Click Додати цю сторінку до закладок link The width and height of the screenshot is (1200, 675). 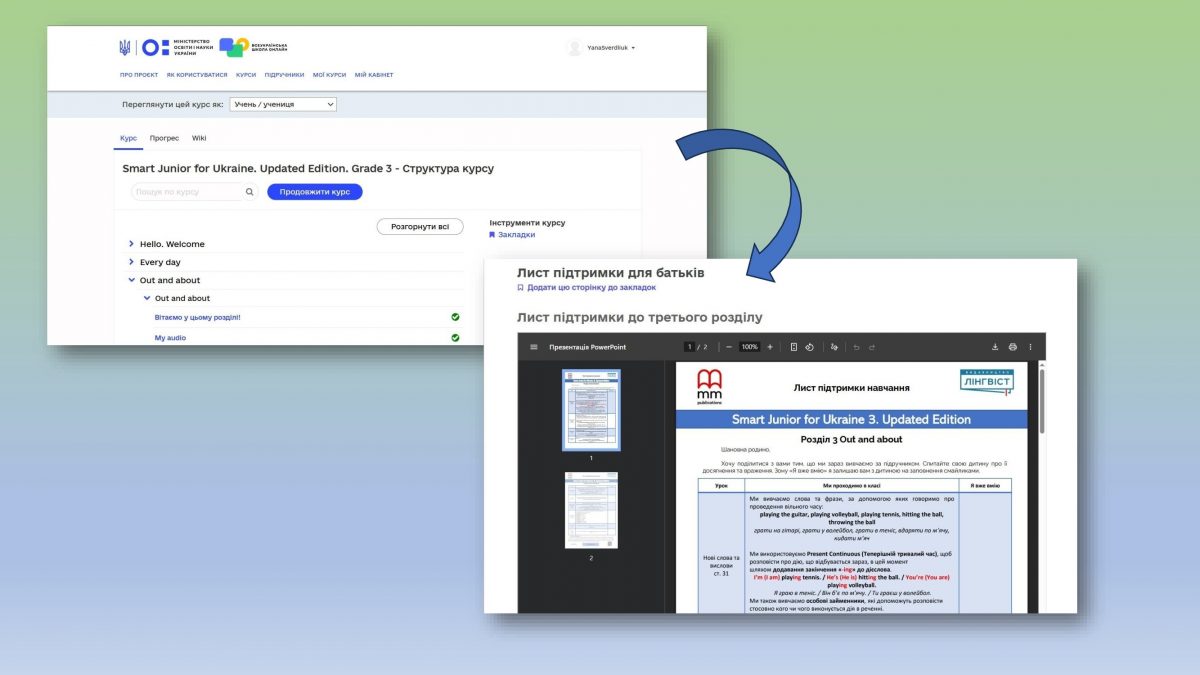coord(591,287)
